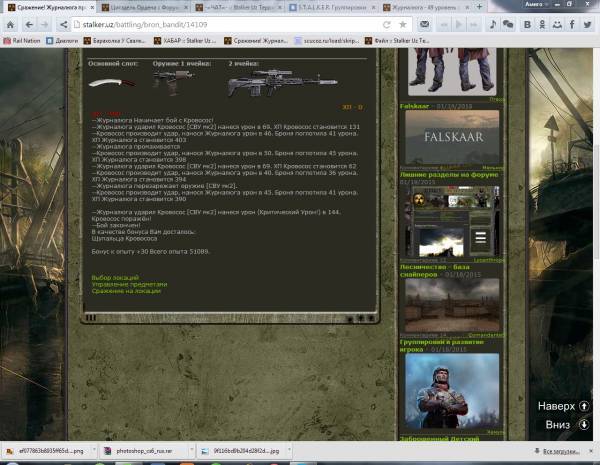Viewport: 600px width, 465px height.
Task: Reload the page with the refresh icon
Action: click(386, 25)
